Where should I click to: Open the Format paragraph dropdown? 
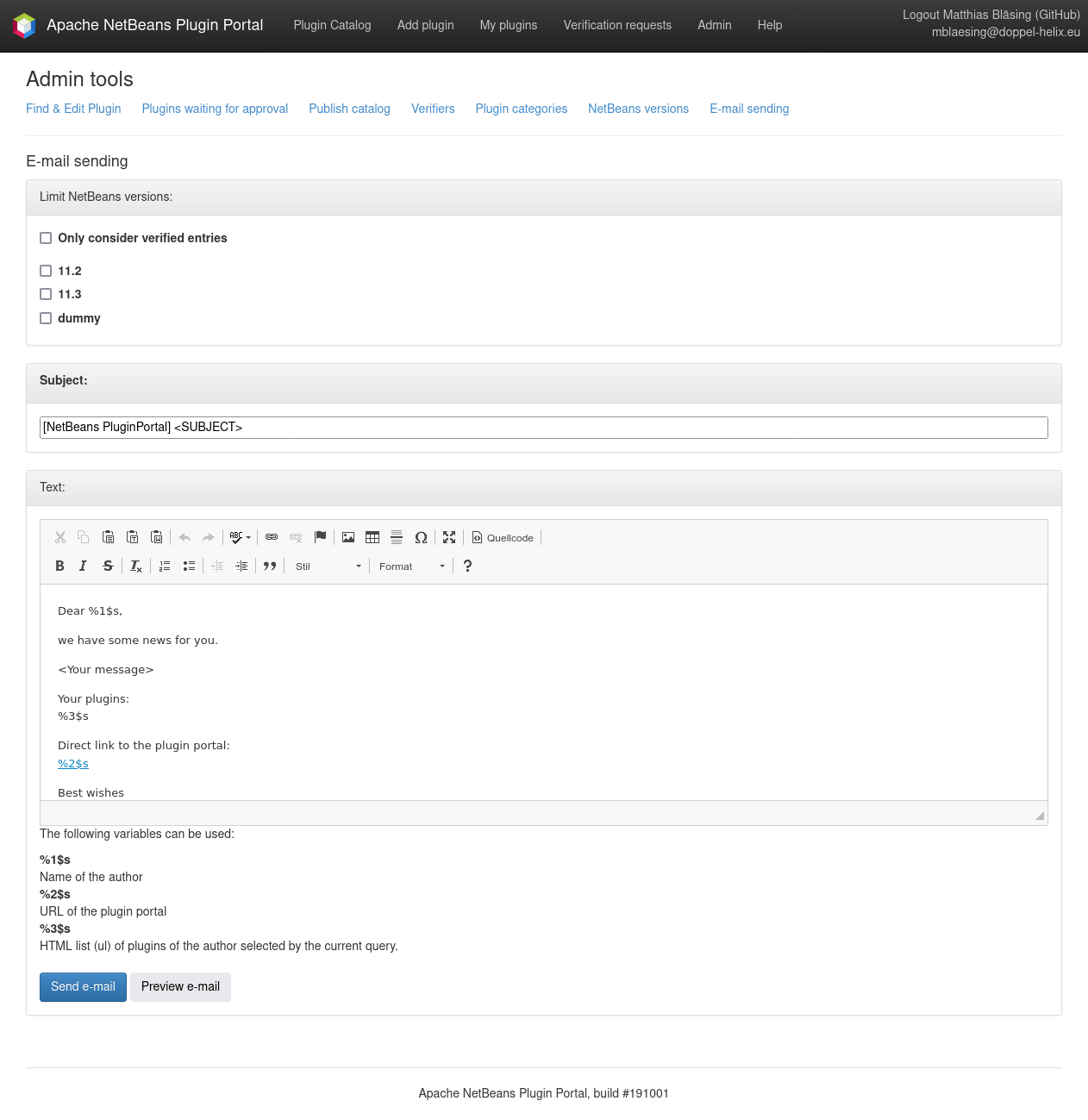(x=412, y=566)
